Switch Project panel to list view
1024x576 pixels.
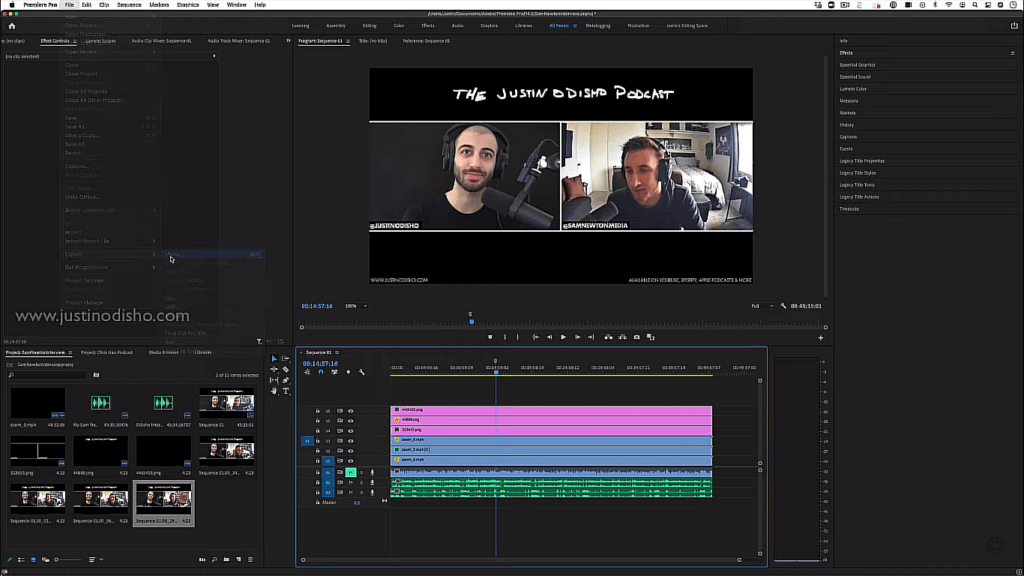[x=22, y=560]
